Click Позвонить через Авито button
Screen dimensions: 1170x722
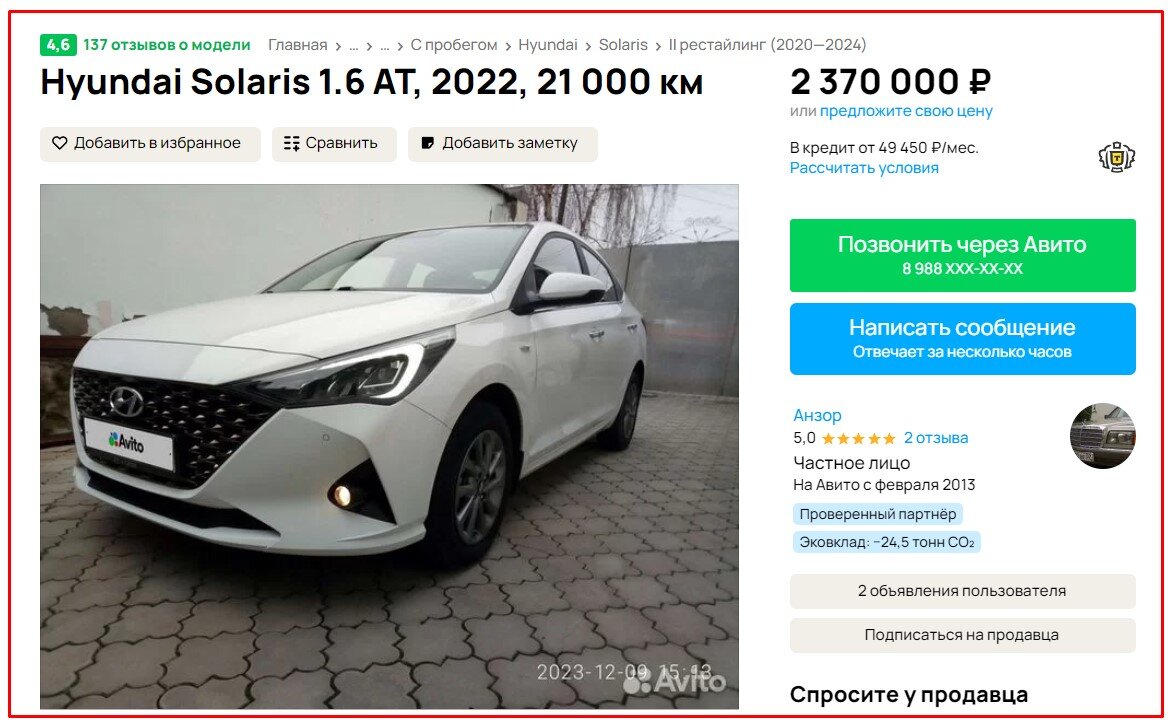pos(963,255)
